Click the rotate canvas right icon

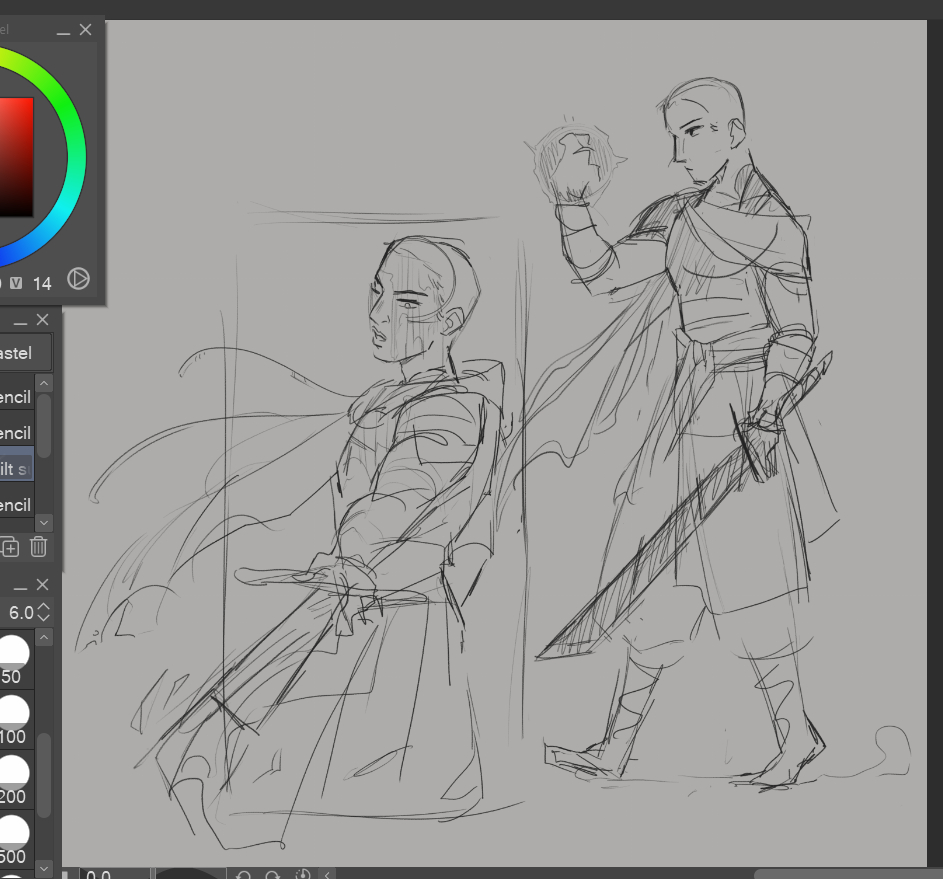click(272, 875)
